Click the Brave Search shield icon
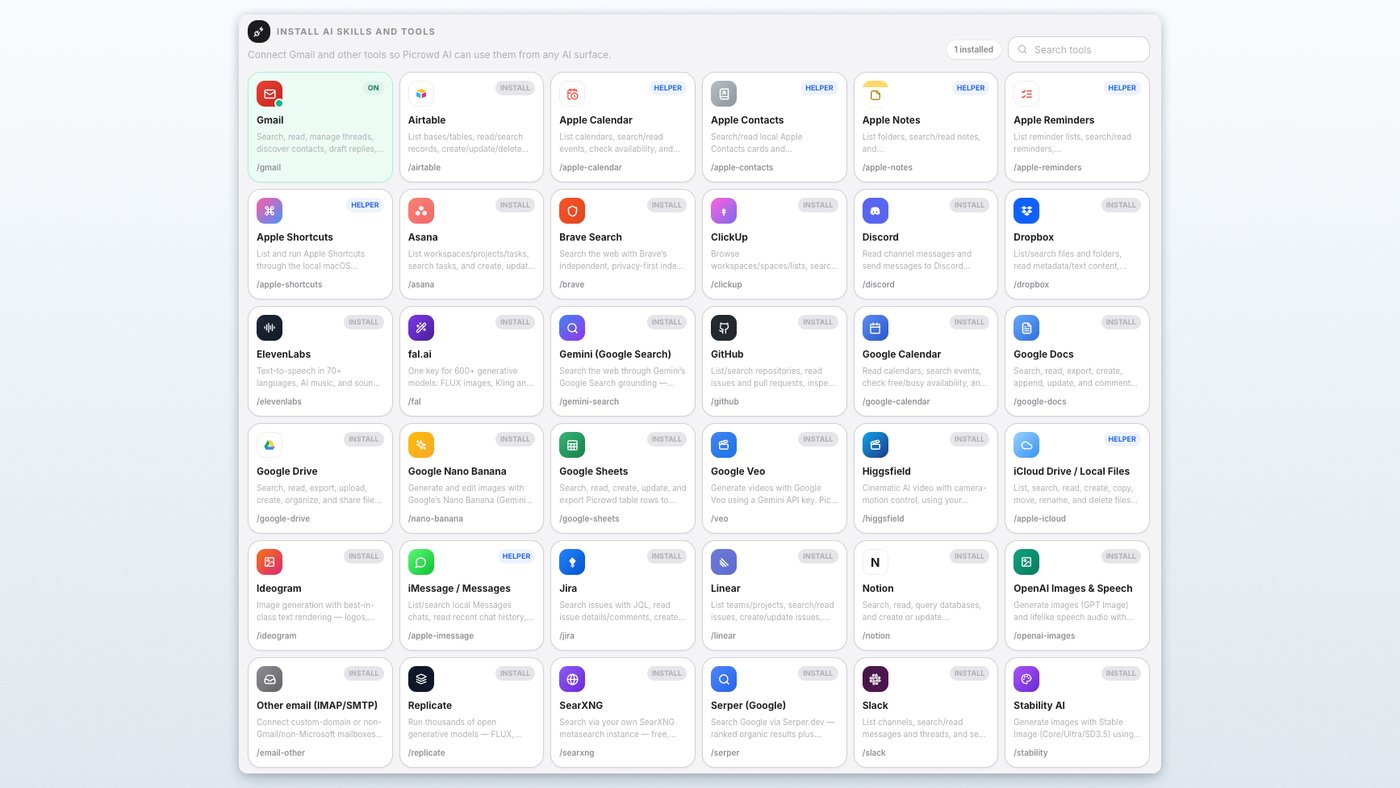This screenshot has width=1400, height=788. tap(572, 211)
